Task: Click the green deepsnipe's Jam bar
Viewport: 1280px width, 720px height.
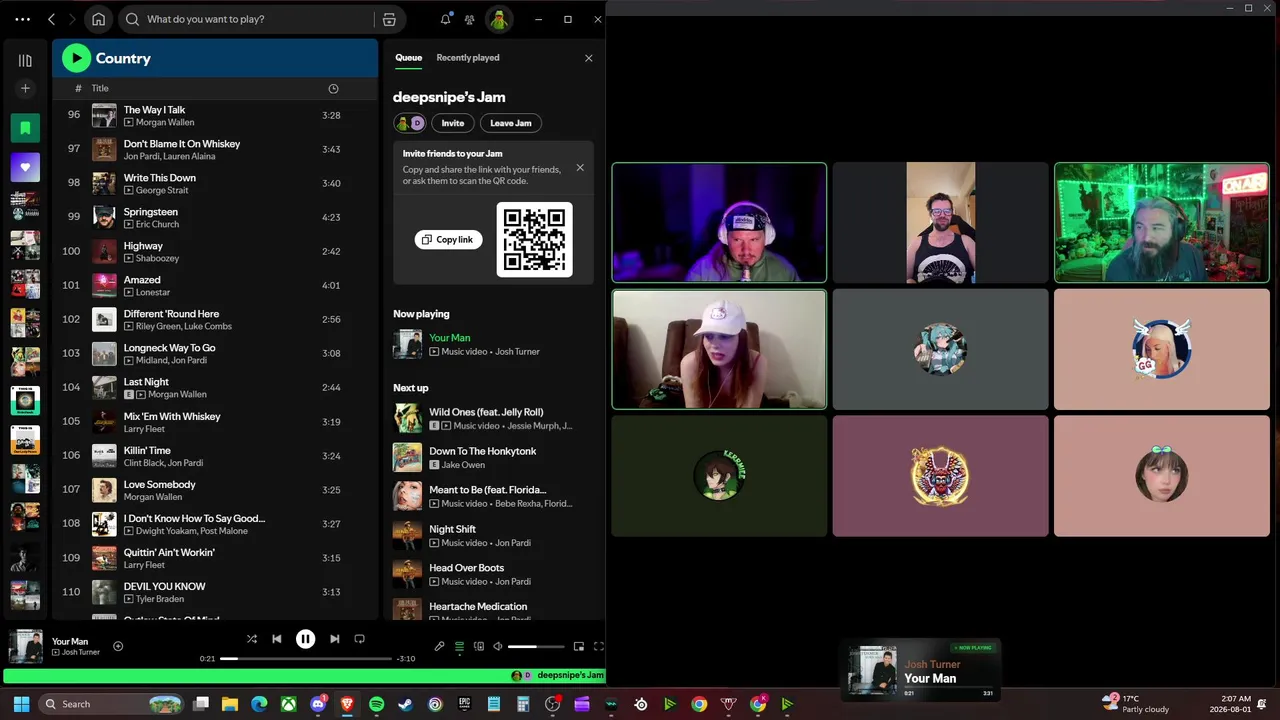Action: pyautogui.click(x=304, y=676)
